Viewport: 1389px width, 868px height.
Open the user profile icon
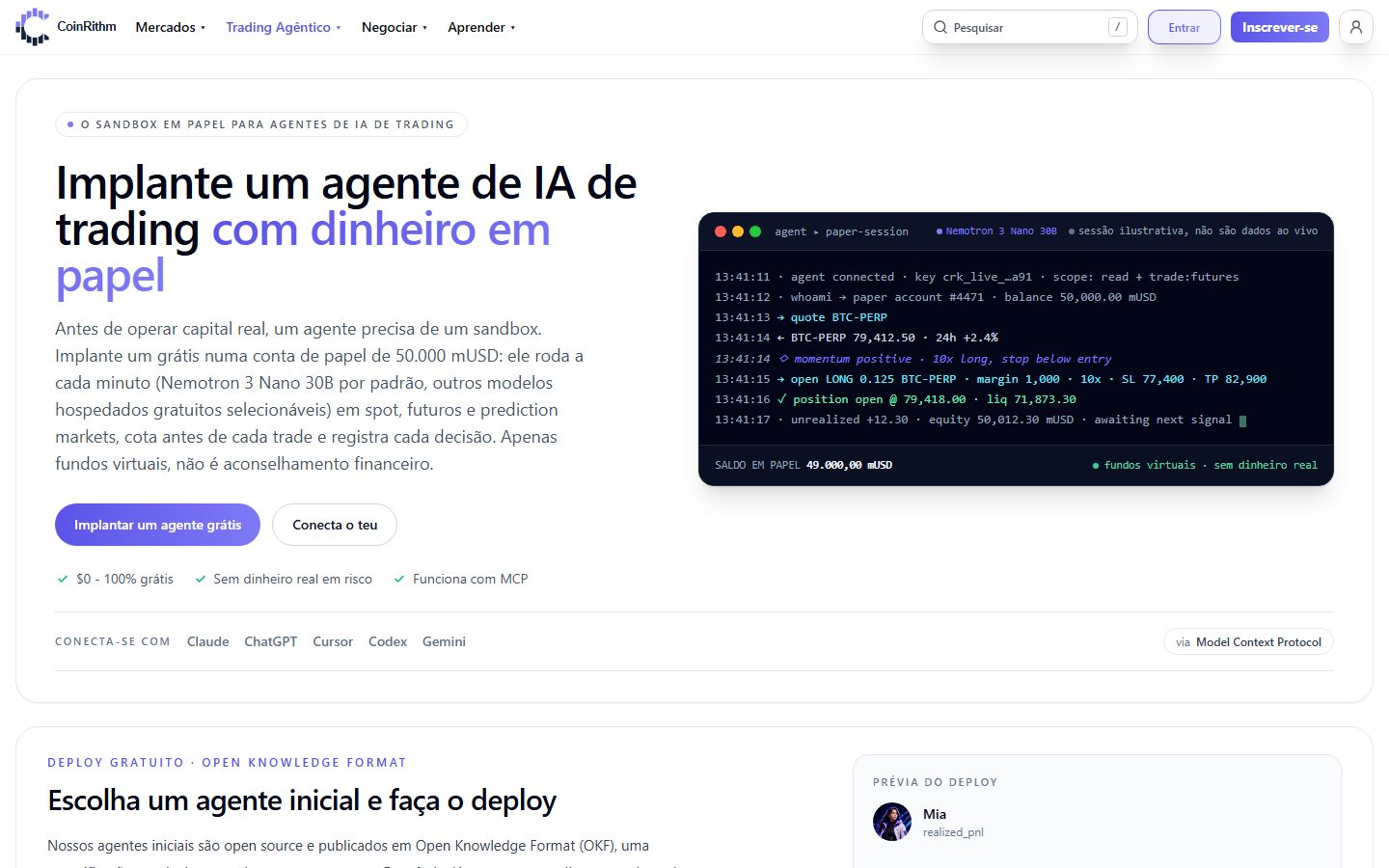(x=1356, y=27)
